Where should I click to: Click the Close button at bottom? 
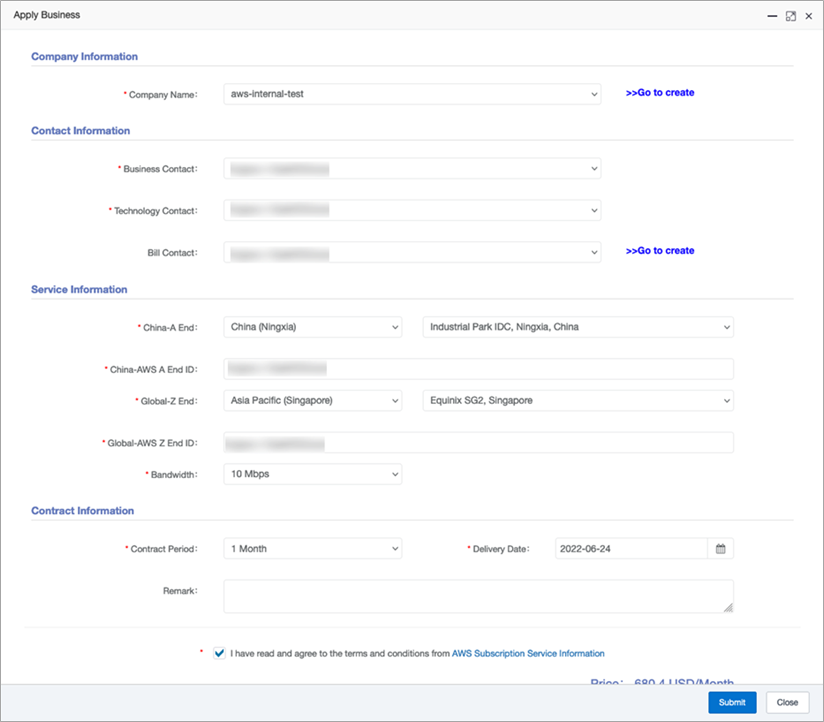click(x=787, y=703)
